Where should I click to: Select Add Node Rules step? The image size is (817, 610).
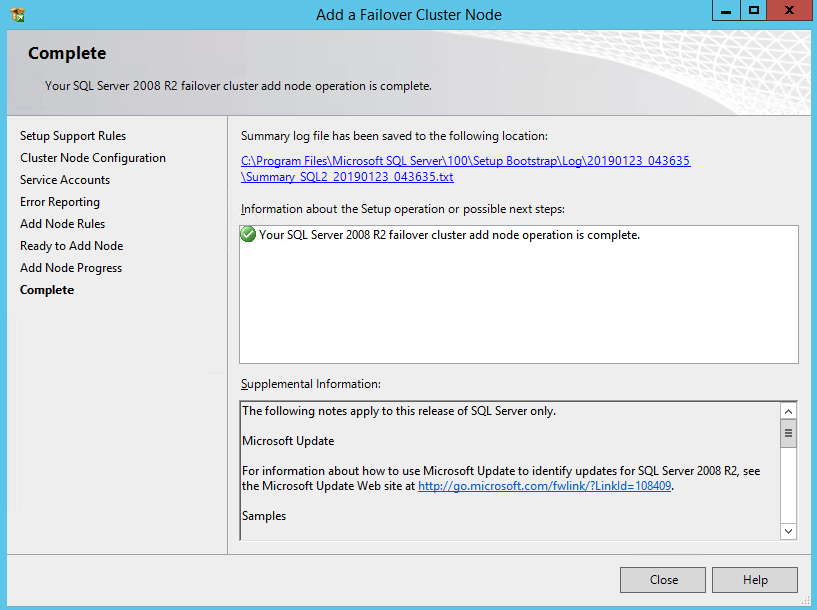(x=62, y=224)
